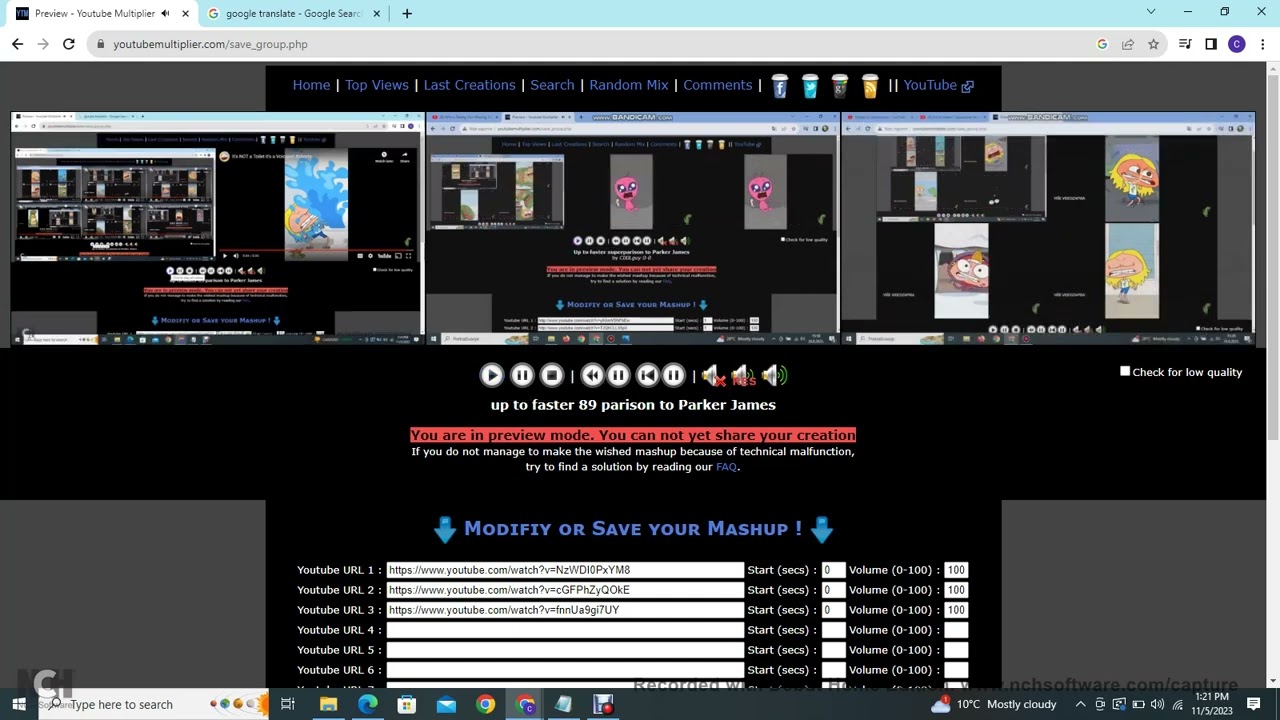Image resolution: width=1280 pixels, height=720 pixels.
Task: Pause all videos with the first pause button
Action: (522, 375)
